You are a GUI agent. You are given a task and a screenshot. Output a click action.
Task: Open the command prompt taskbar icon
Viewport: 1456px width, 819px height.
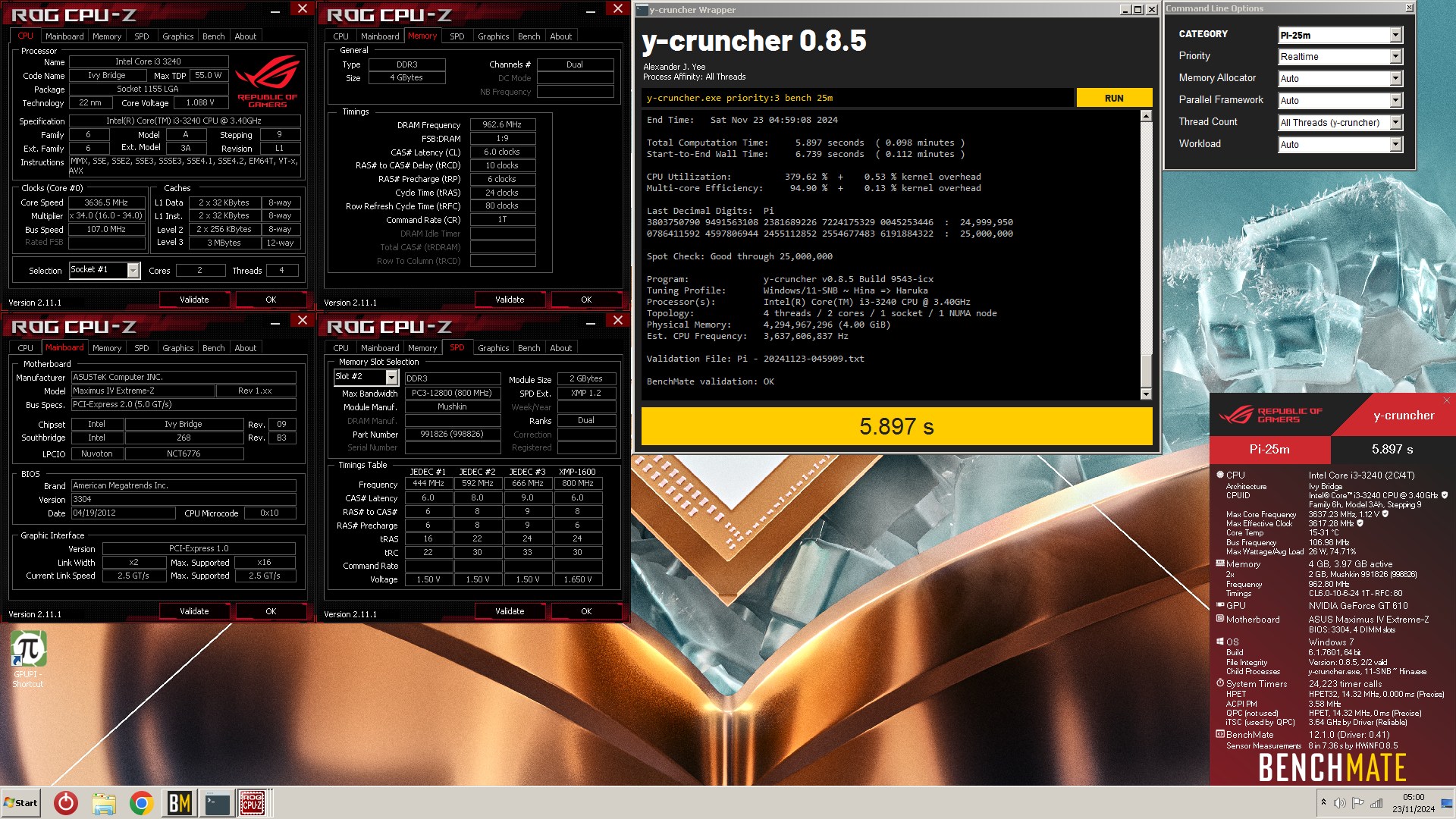(x=218, y=803)
